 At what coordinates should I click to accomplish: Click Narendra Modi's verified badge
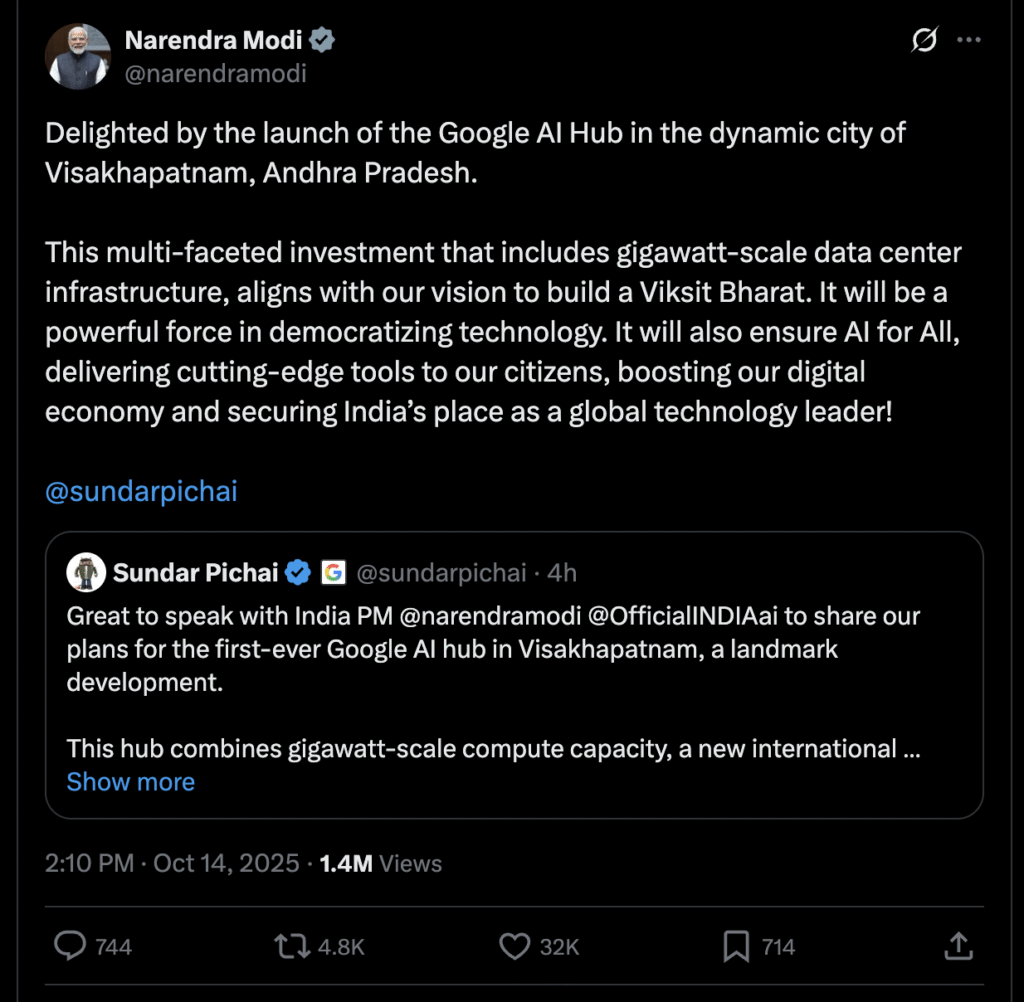pyautogui.click(x=322, y=40)
